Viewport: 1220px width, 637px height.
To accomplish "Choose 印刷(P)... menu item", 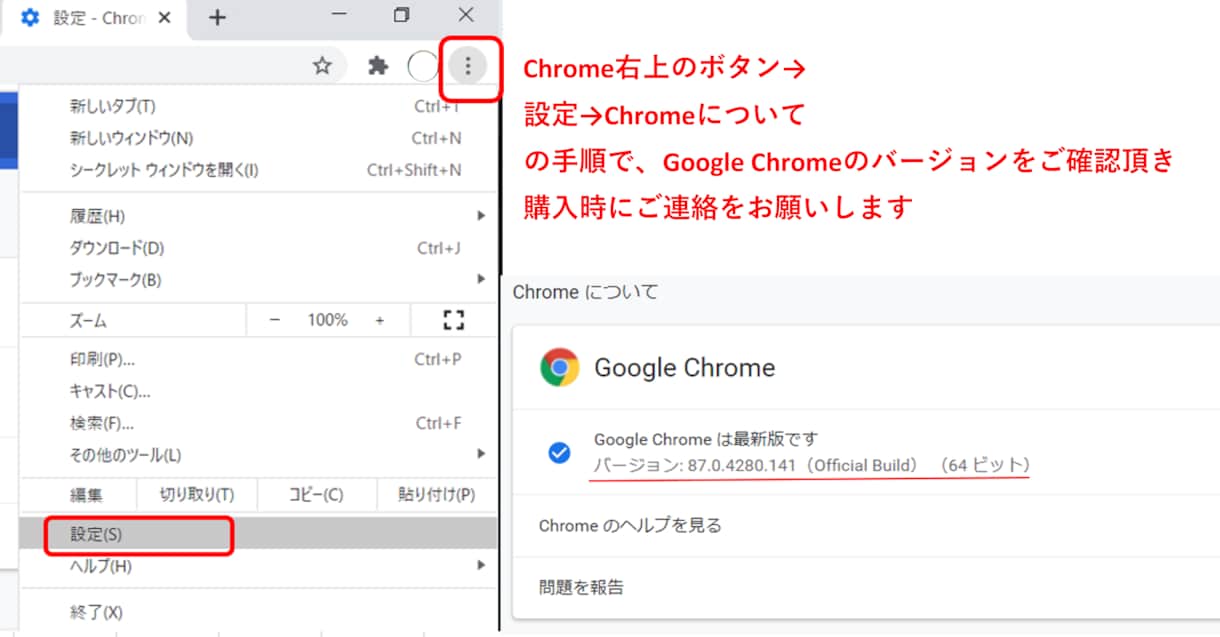I will point(260,359).
